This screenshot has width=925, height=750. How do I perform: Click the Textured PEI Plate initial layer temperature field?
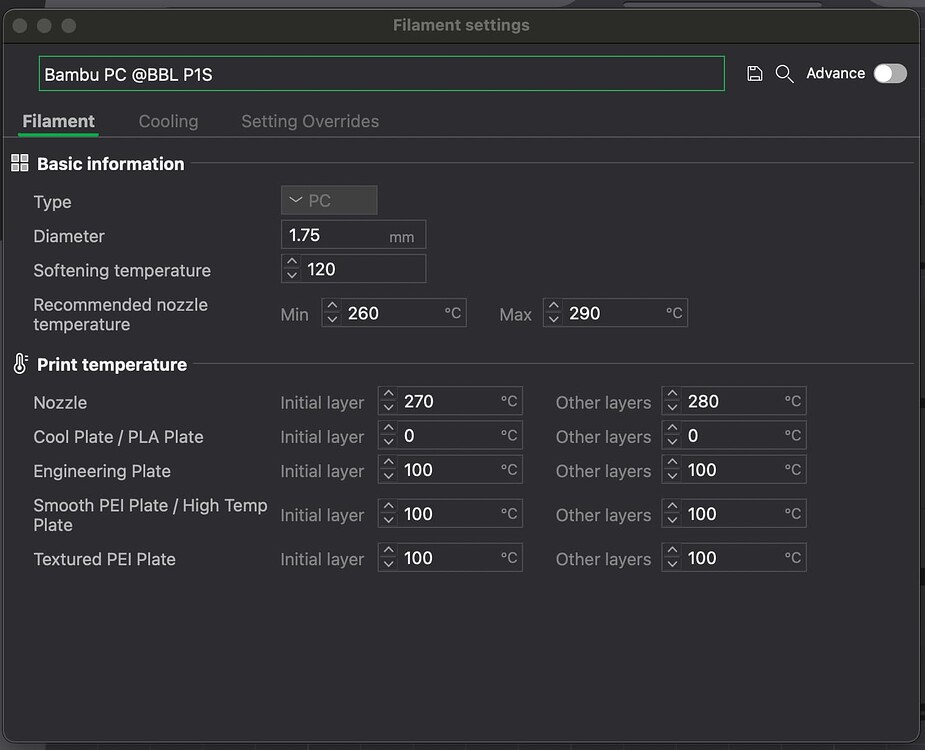[x=450, y=558]
